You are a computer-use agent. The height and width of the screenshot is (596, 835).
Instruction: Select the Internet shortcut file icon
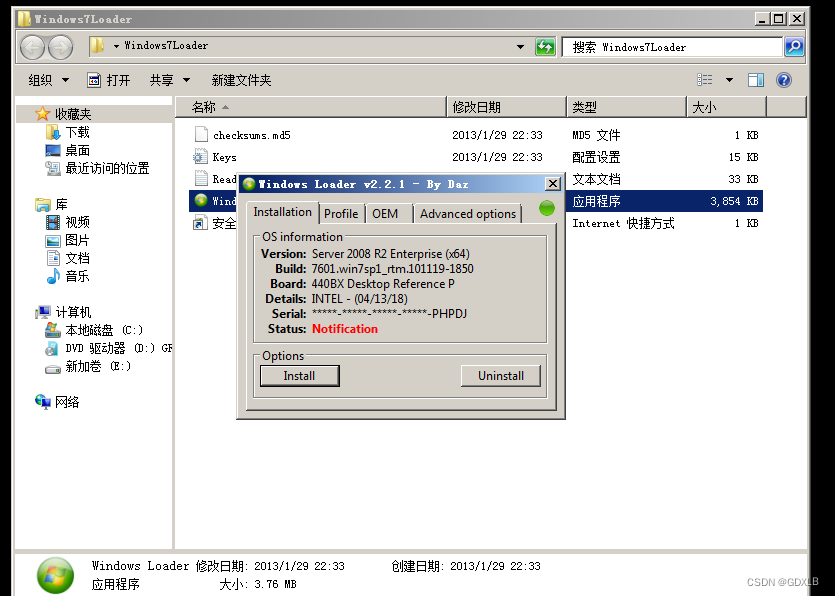[x=200, y=223]
